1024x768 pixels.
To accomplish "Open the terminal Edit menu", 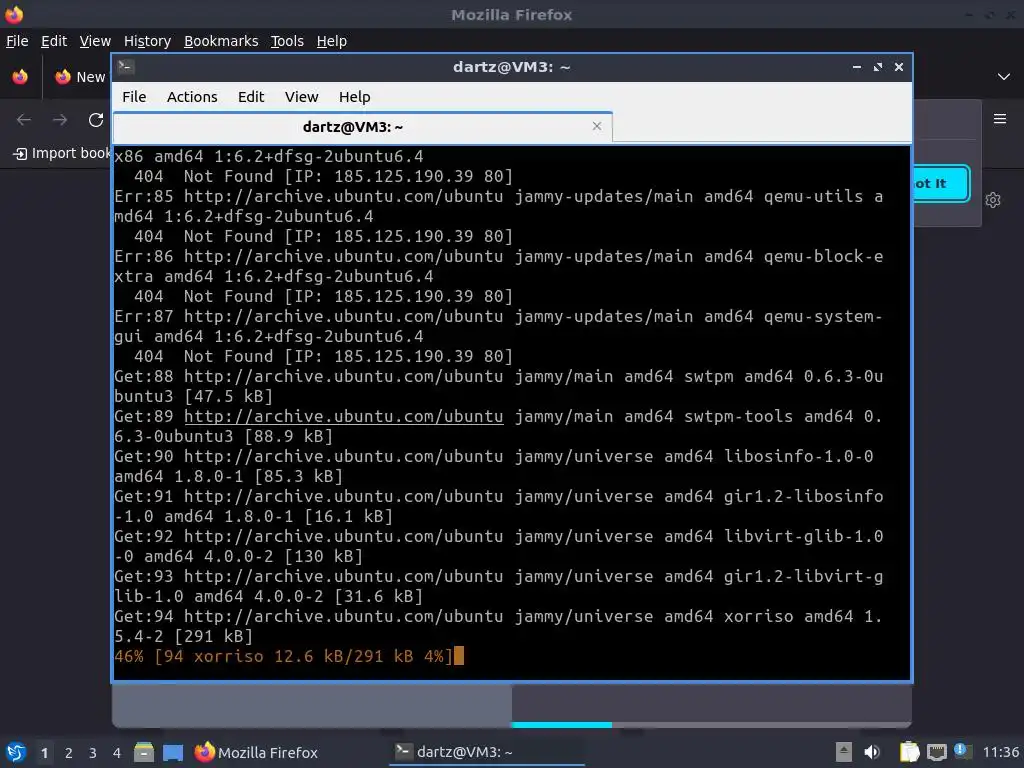I will coord(251,97).
